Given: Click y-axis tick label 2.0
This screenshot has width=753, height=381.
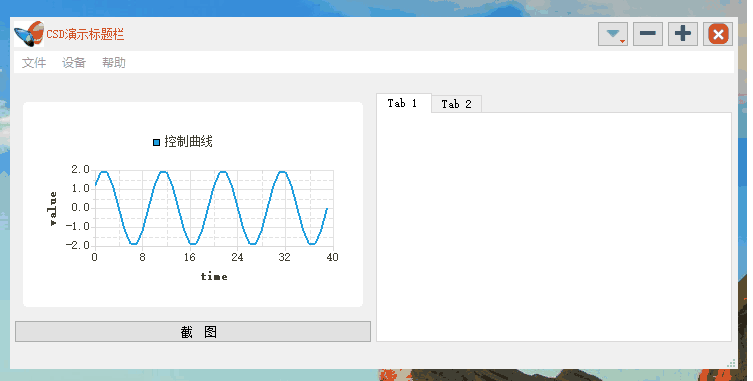Looking at the screenshot, I should coord(80,169).
